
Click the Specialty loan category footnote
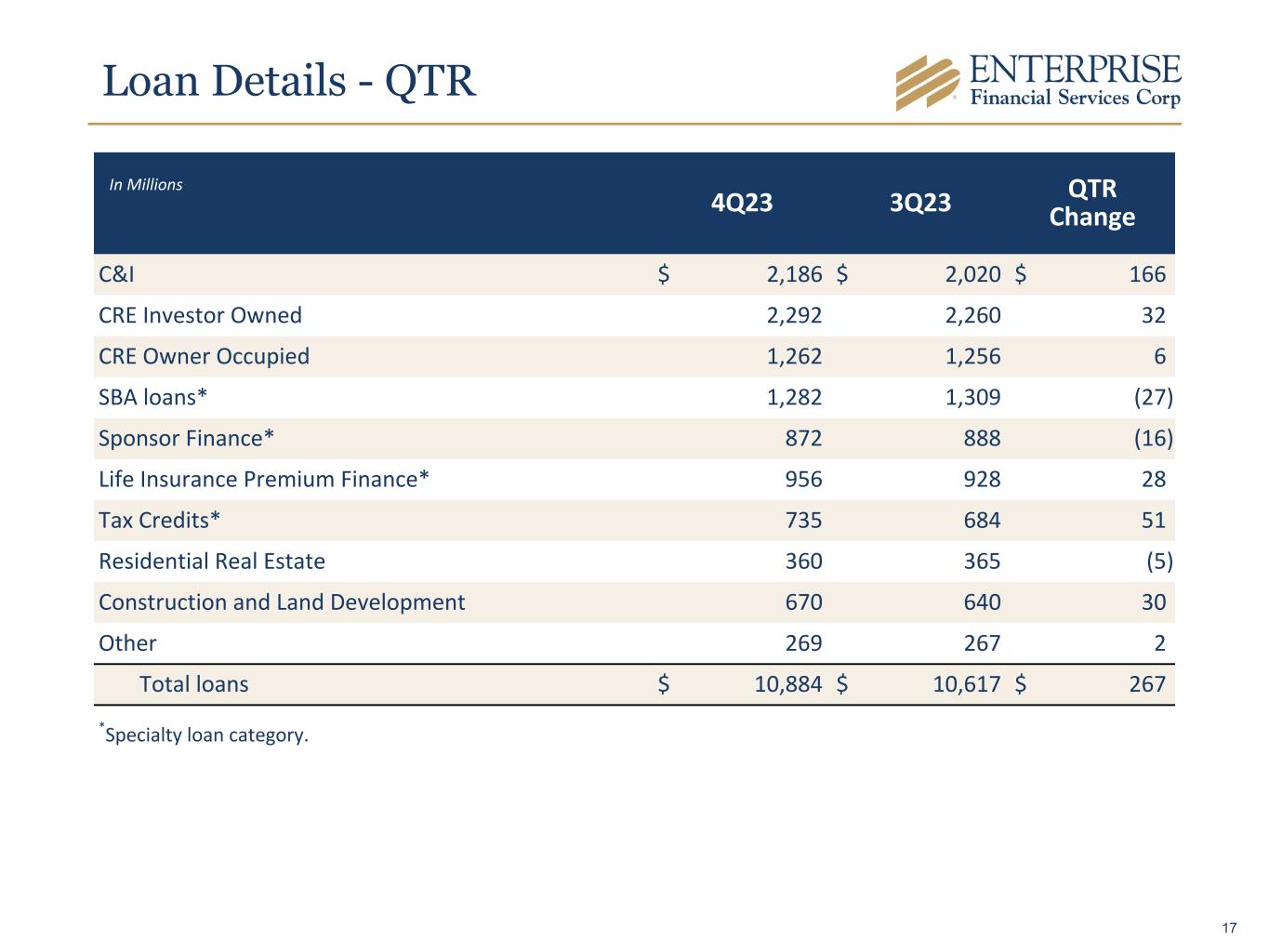point(204,734)
